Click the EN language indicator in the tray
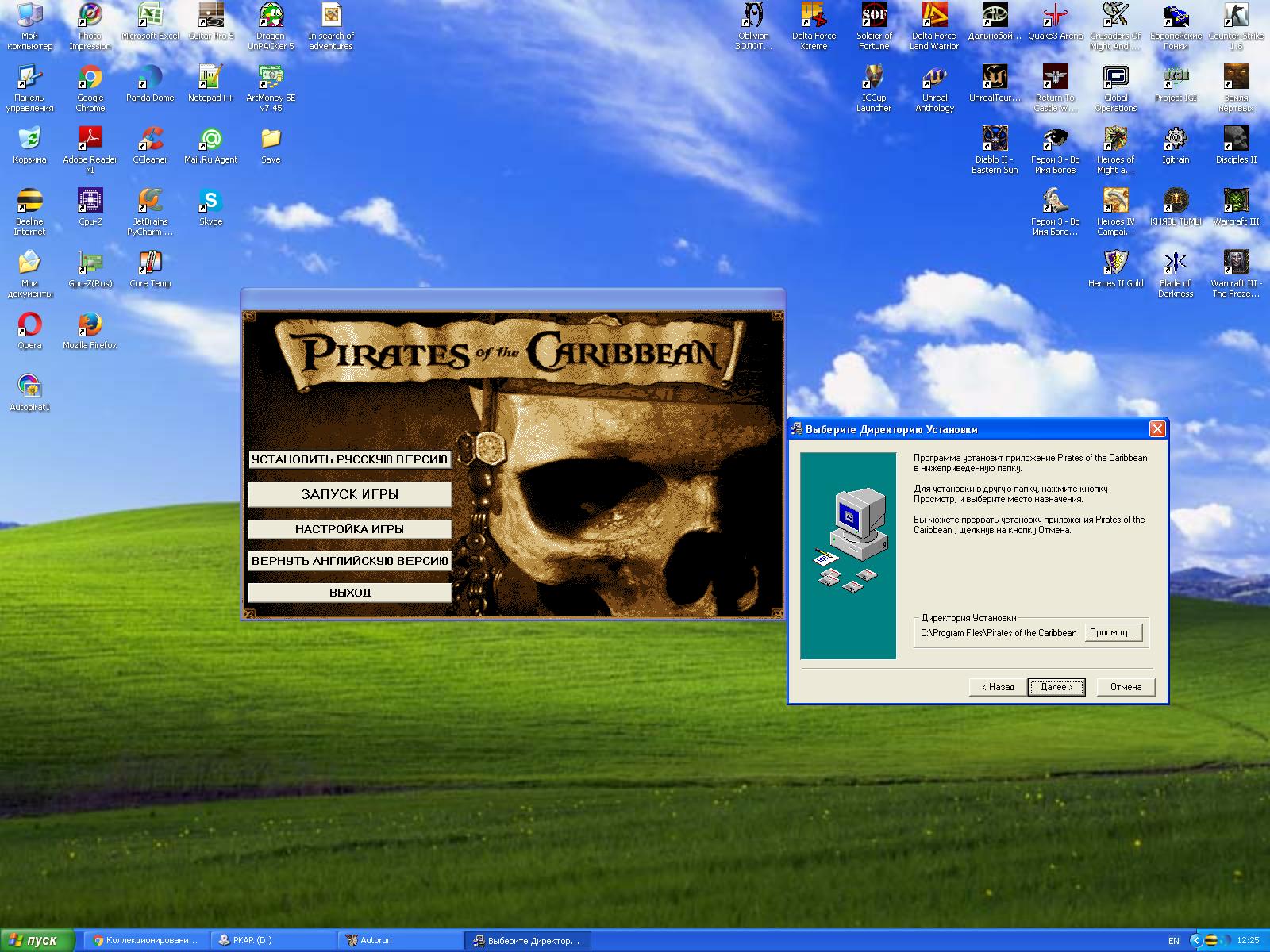The height and width of the screenshot is (952, 1270). 1174,941
